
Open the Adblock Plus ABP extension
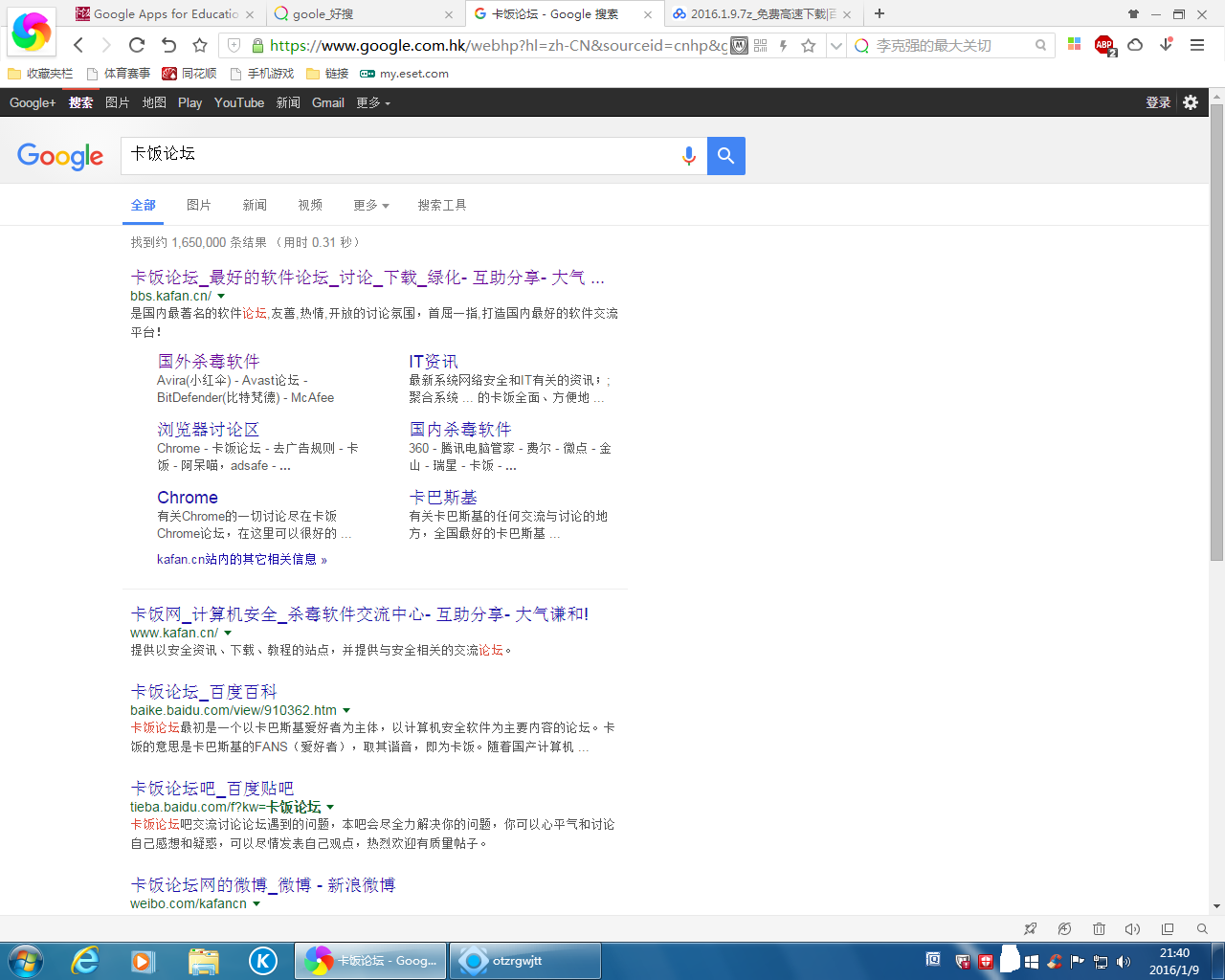pos(1104,45)
